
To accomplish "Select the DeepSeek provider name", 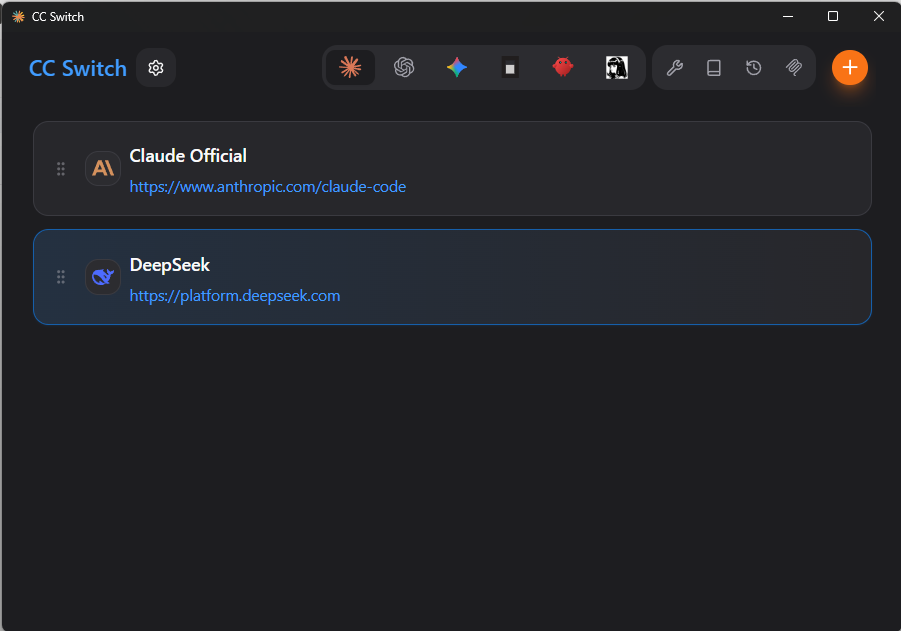I will click(x=170, y=265).
